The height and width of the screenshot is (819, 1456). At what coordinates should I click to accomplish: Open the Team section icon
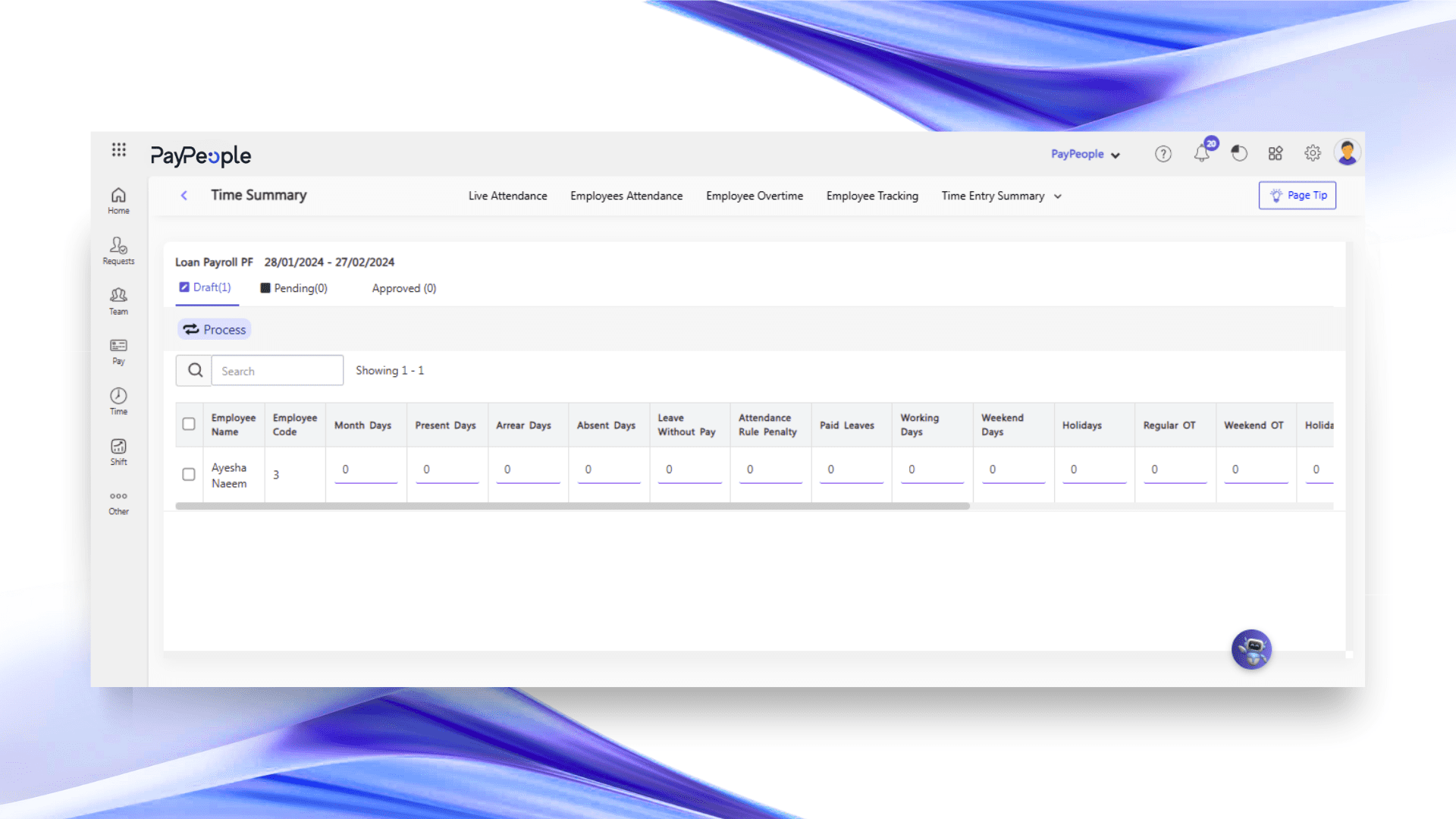tap(118, 300)
